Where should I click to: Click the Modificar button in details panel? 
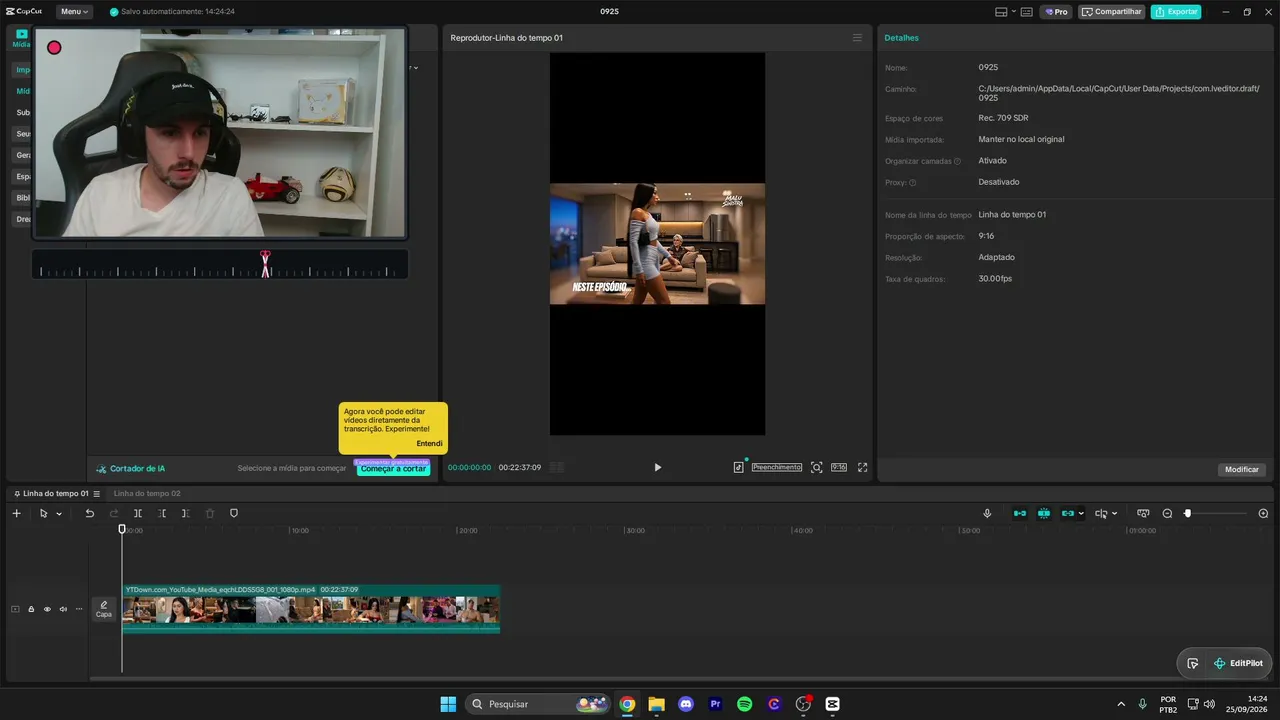click(x=1242, y=469)
